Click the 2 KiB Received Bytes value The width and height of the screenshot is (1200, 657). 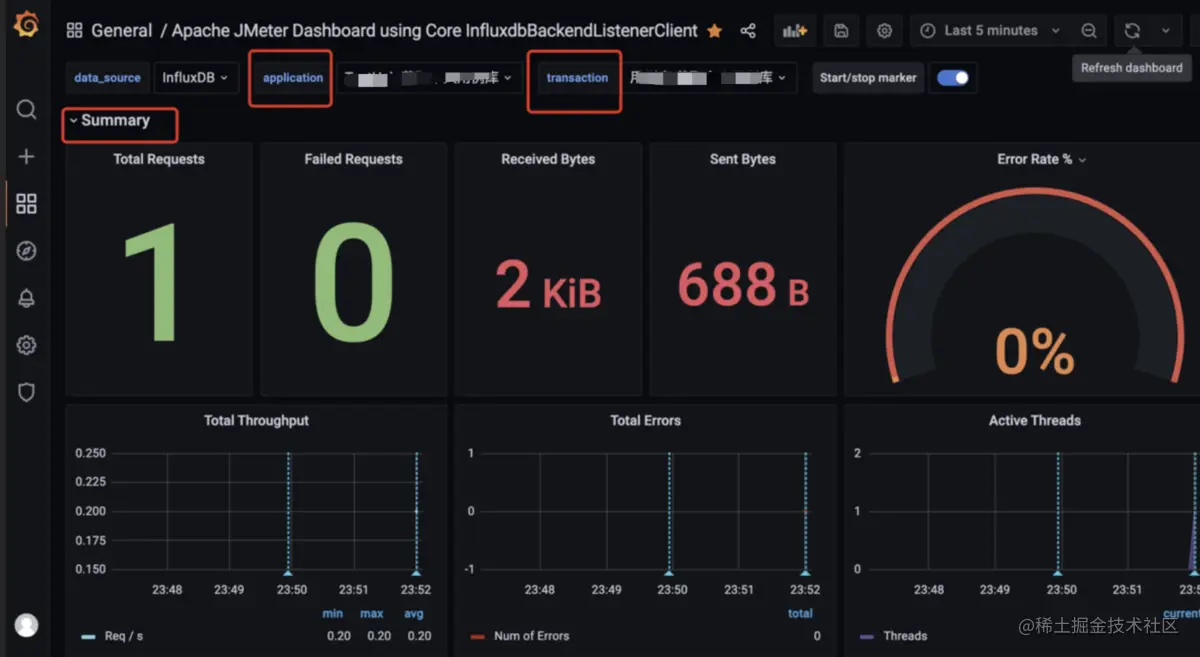click(x=548, y=286)
